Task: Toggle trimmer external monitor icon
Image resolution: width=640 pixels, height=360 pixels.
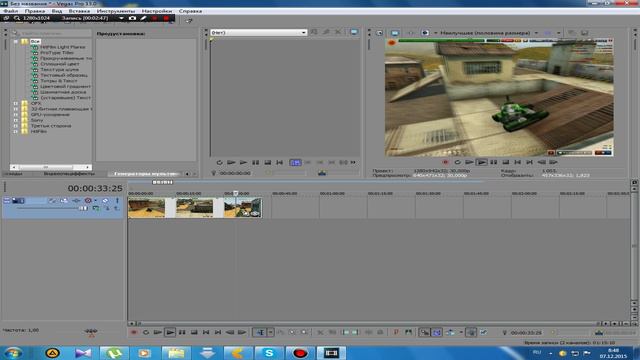Action: 354,32
